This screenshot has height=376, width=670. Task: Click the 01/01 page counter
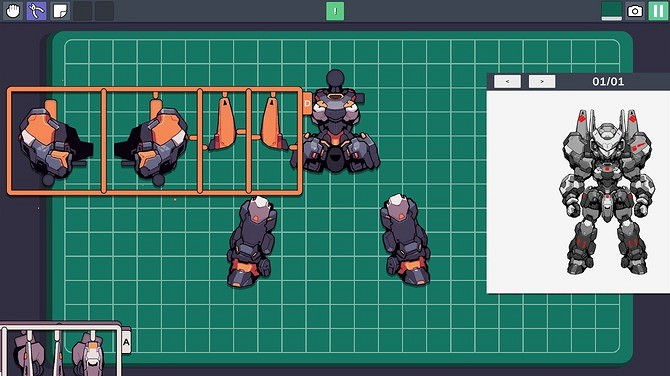608,81
